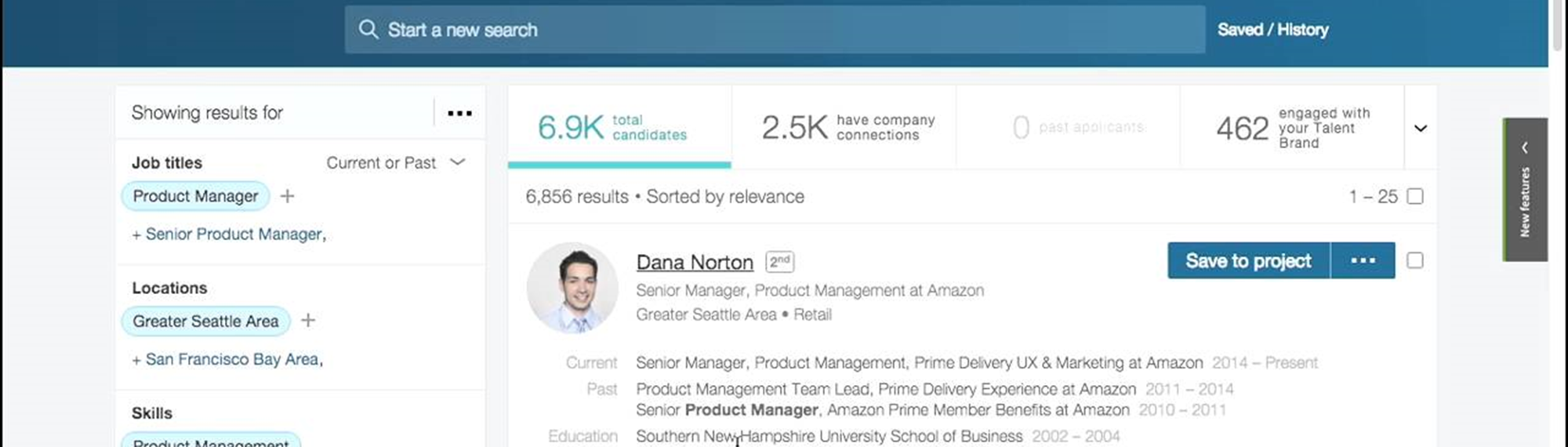Add suggested Senior Product Manager title
The width and height of the screenshot is (1568, 447).
229,234
